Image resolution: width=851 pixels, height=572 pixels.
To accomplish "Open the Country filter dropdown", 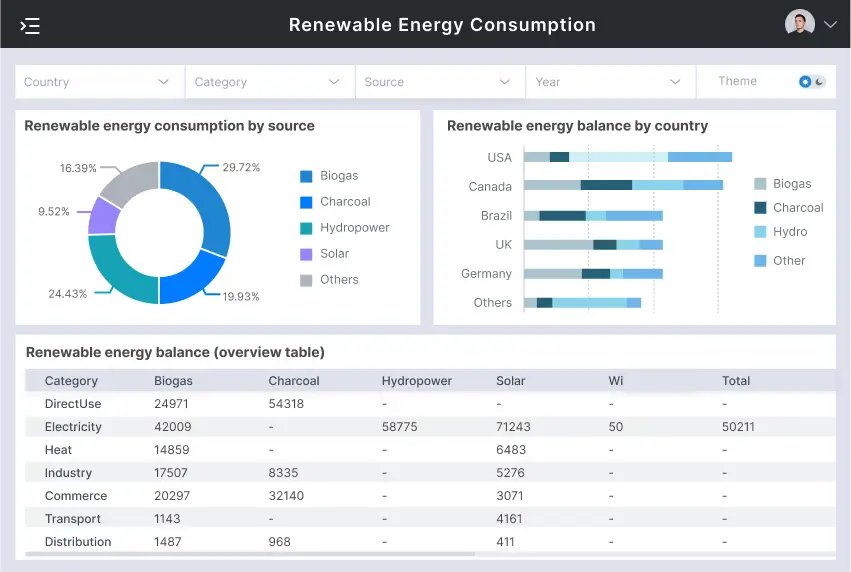I will click(99, 82).
